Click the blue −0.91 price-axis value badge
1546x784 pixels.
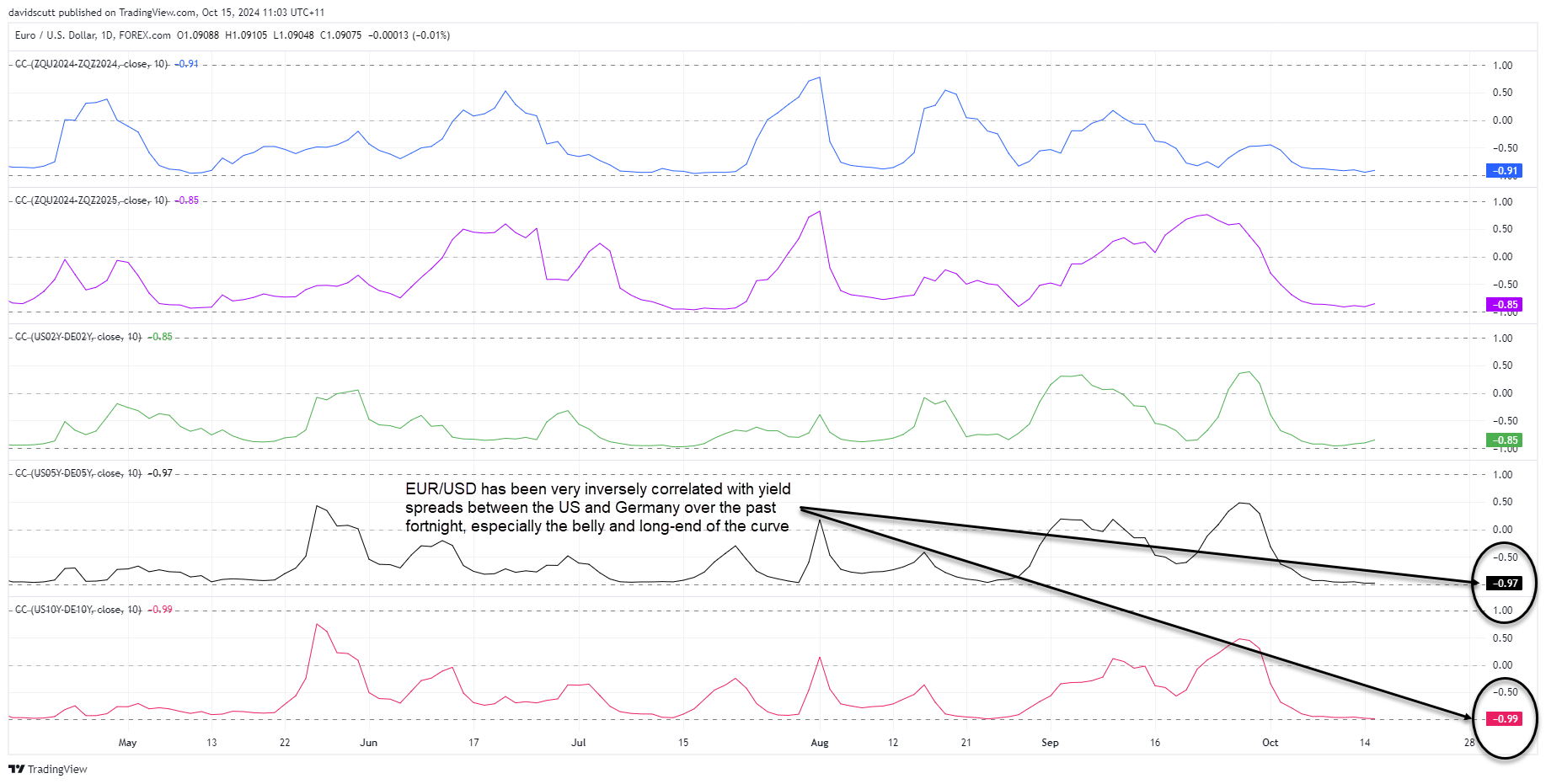pos(1504,171)
